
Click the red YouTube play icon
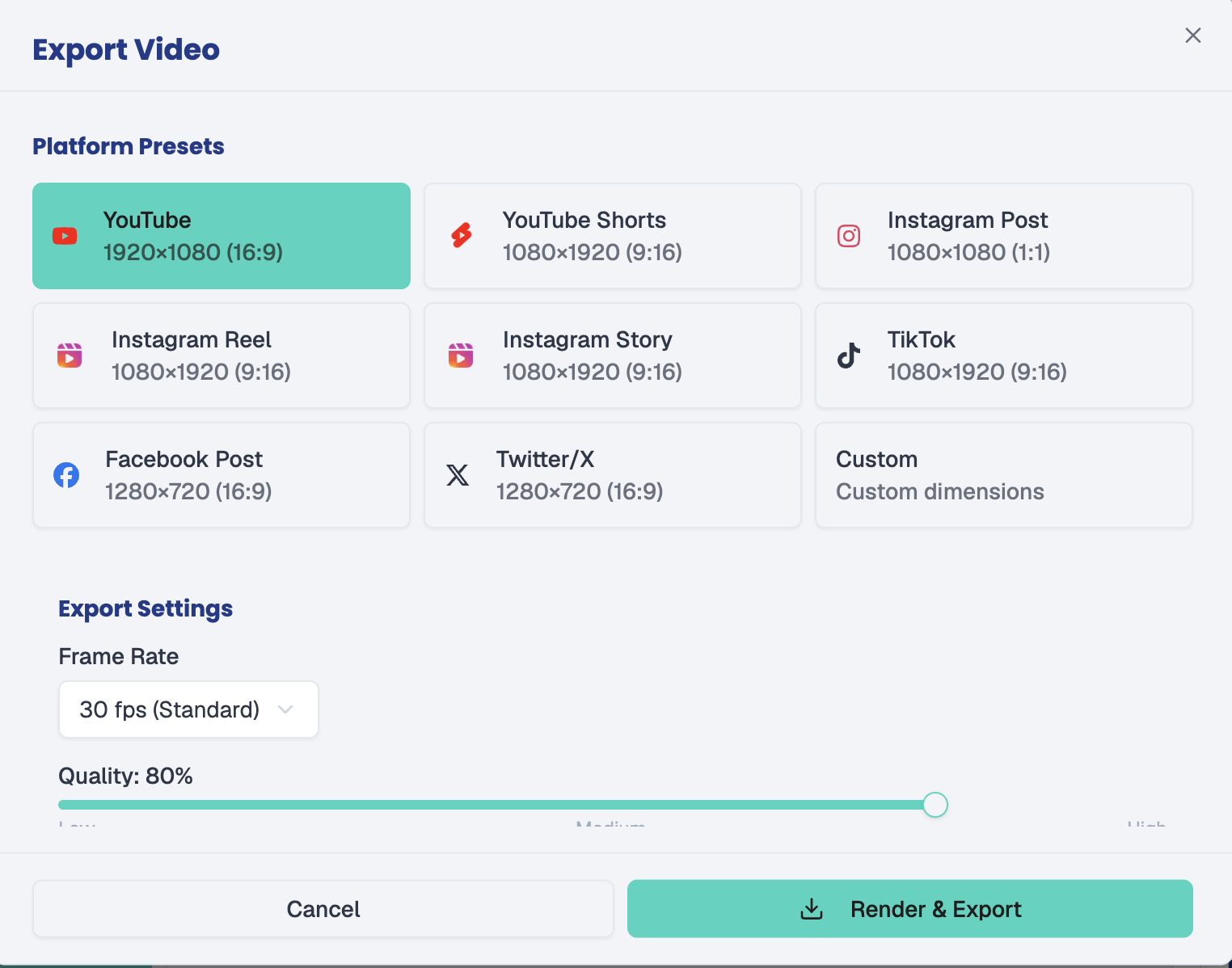[x=65, y=236]
